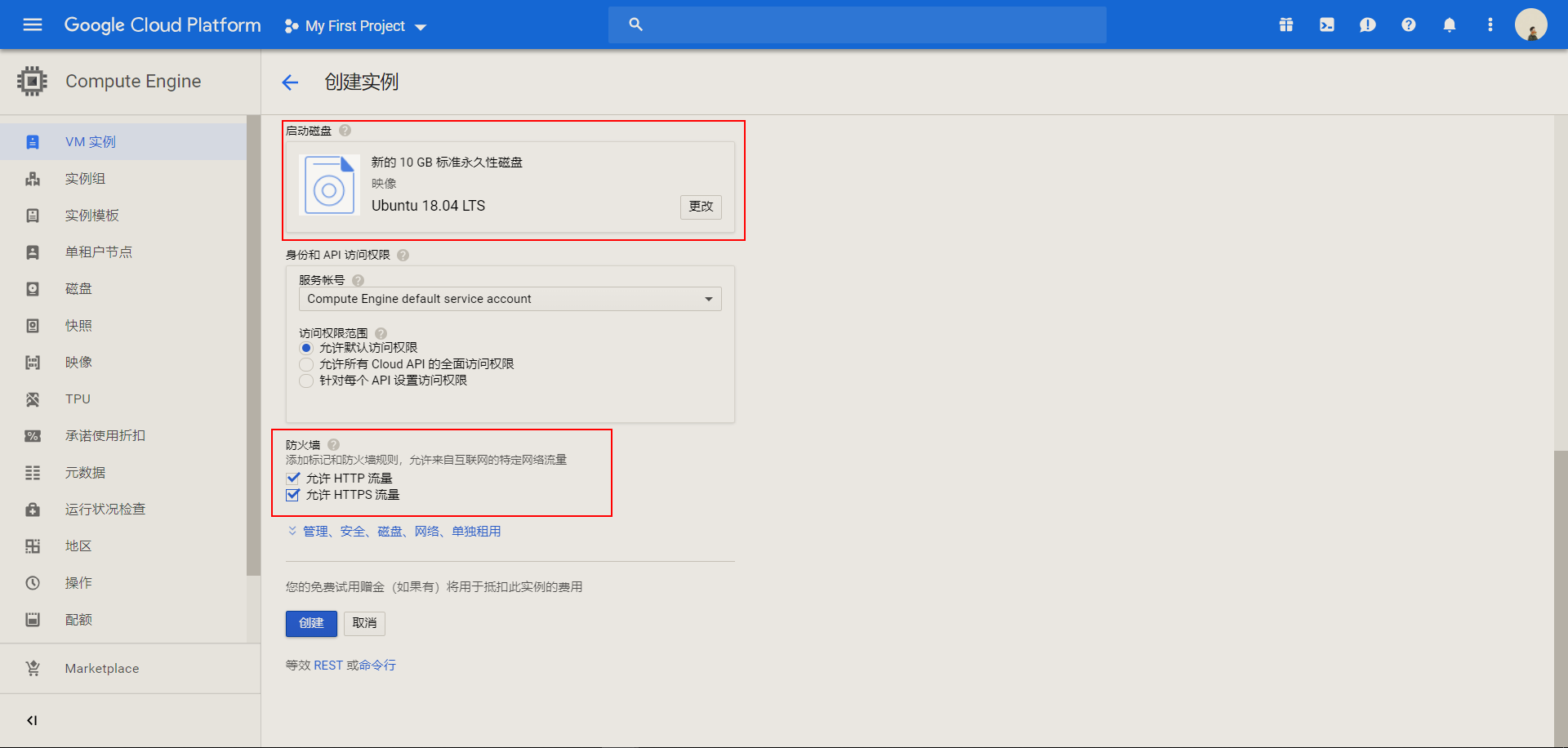Open the help question mark icon
The image size is (1568, 748).
pyautogui.click(x=1409, y=24)
